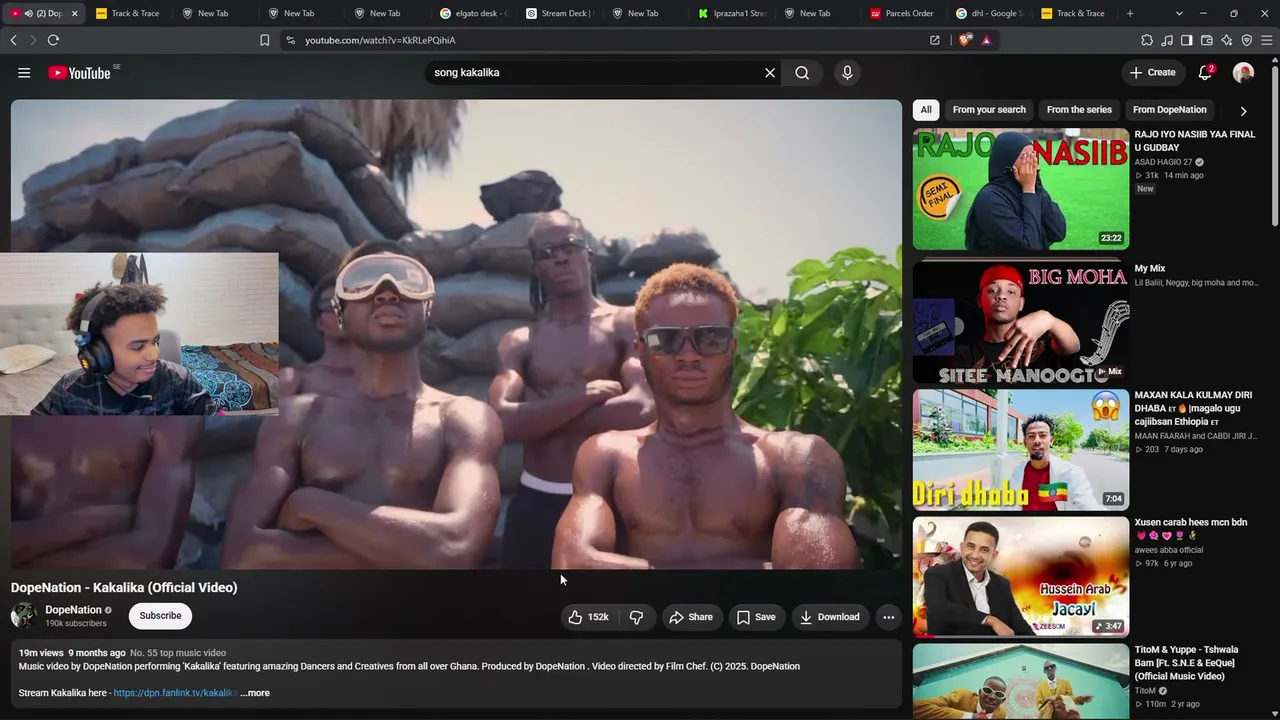Select the 'From DopeNation' chip
The image size is (1280, 720).
1169,110
